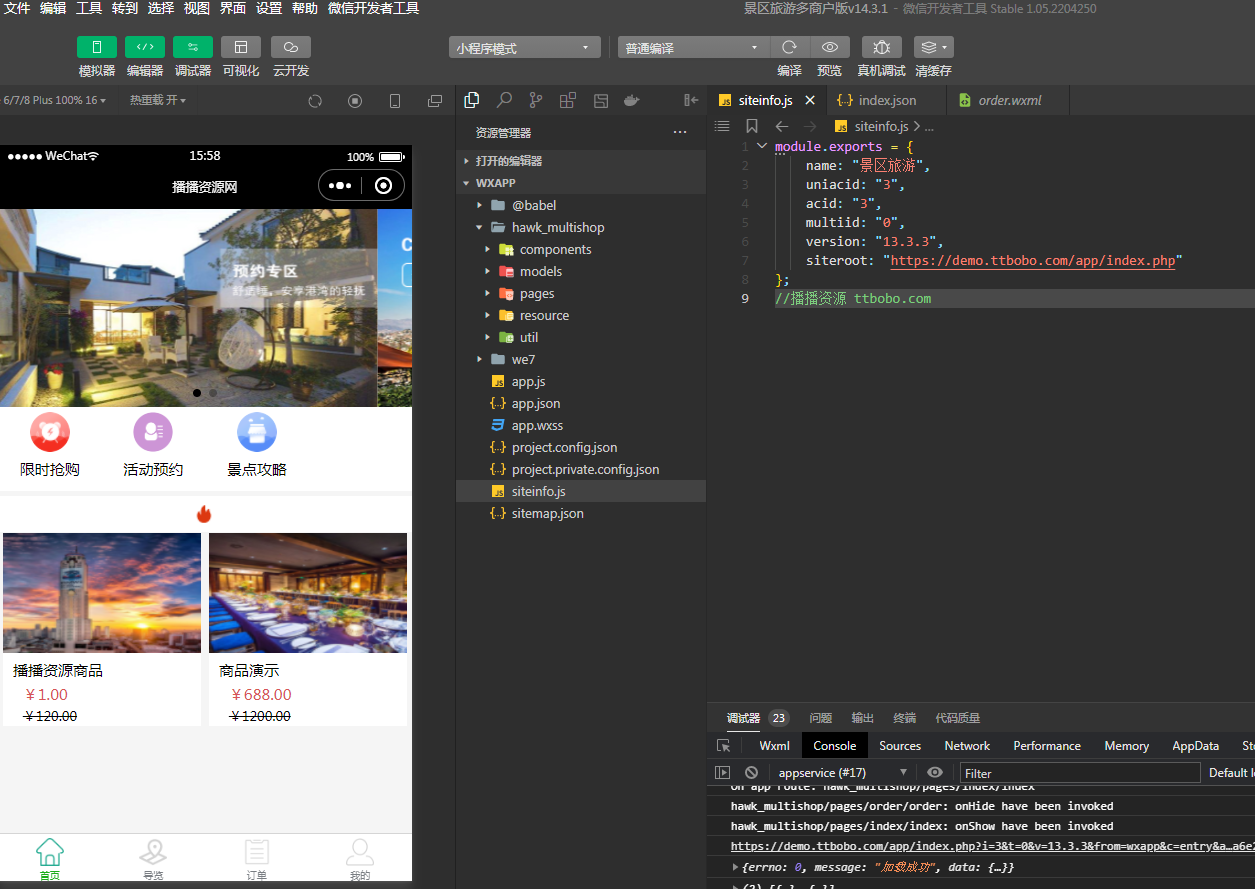Switch to the index.json editor tab

pos(887,100)
